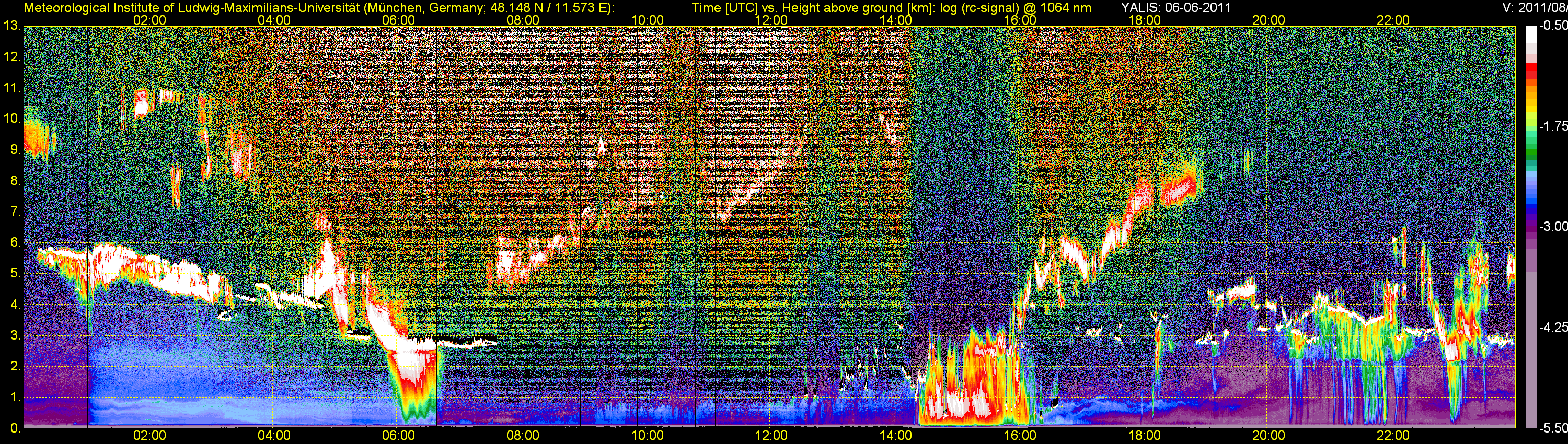
Task: Click the green band of the color scale
Action: pyautogui.click(x=1531, y=152)
